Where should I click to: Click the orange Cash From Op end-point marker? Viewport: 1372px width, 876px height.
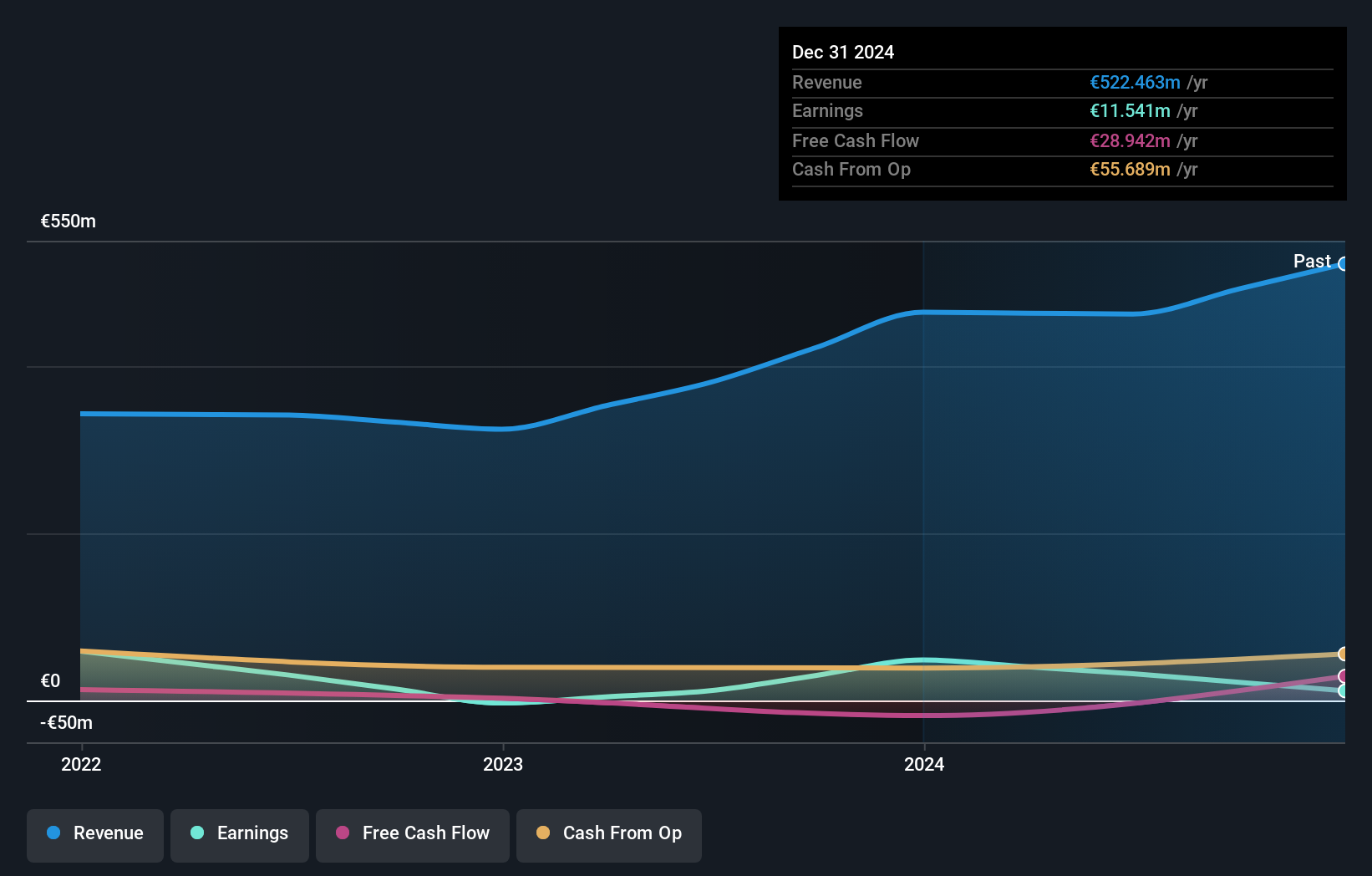[1344, 654]
